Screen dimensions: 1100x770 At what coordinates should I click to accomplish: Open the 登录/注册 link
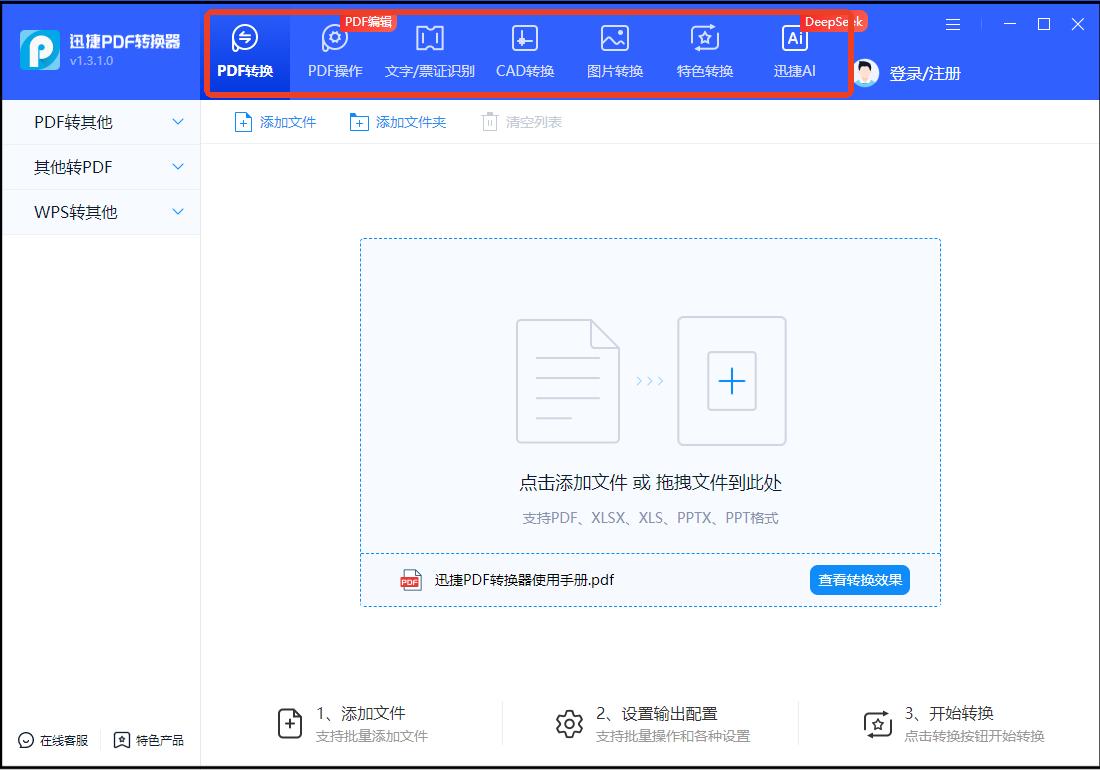tap(925, 73)
